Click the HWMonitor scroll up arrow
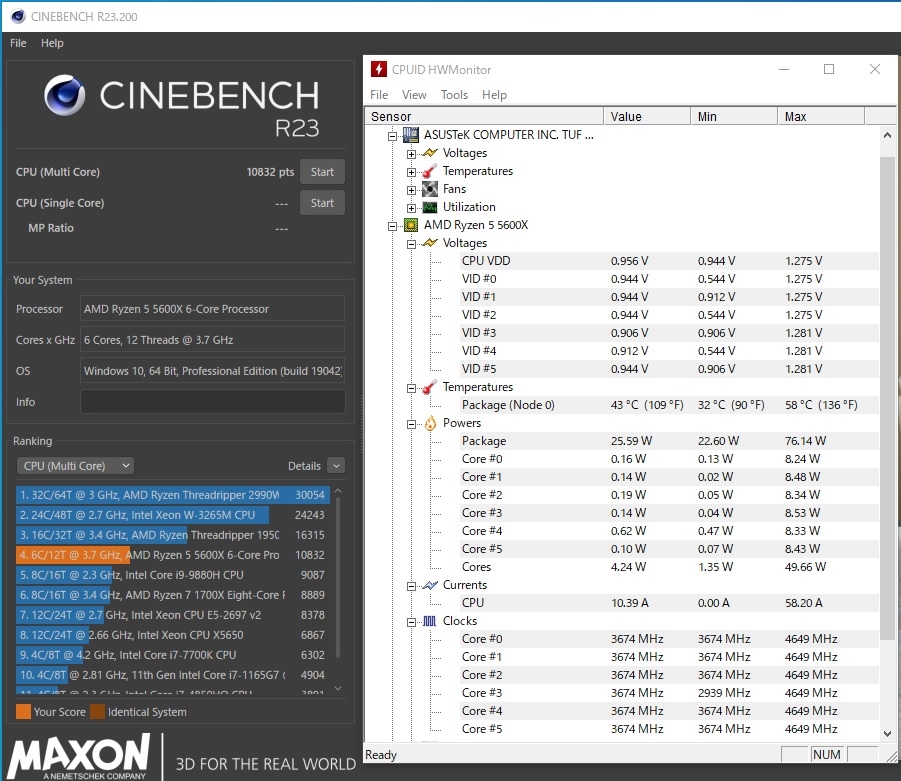 (887, 135)
